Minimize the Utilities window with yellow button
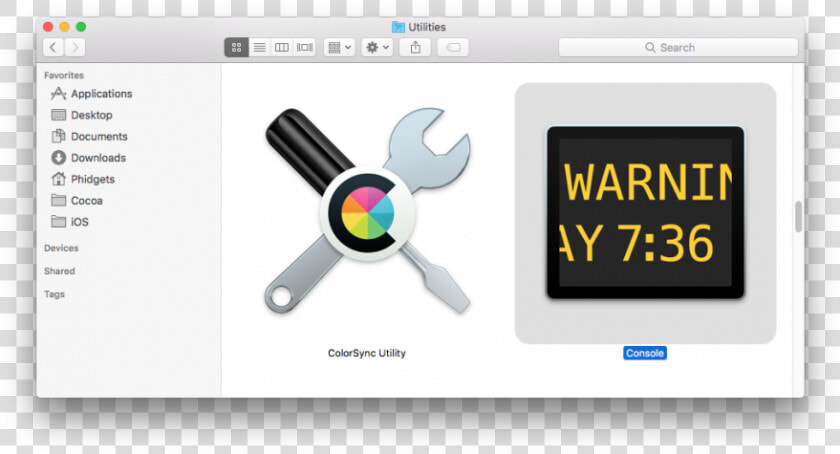This screenshot has width=840, height=454. click(64, 27)
